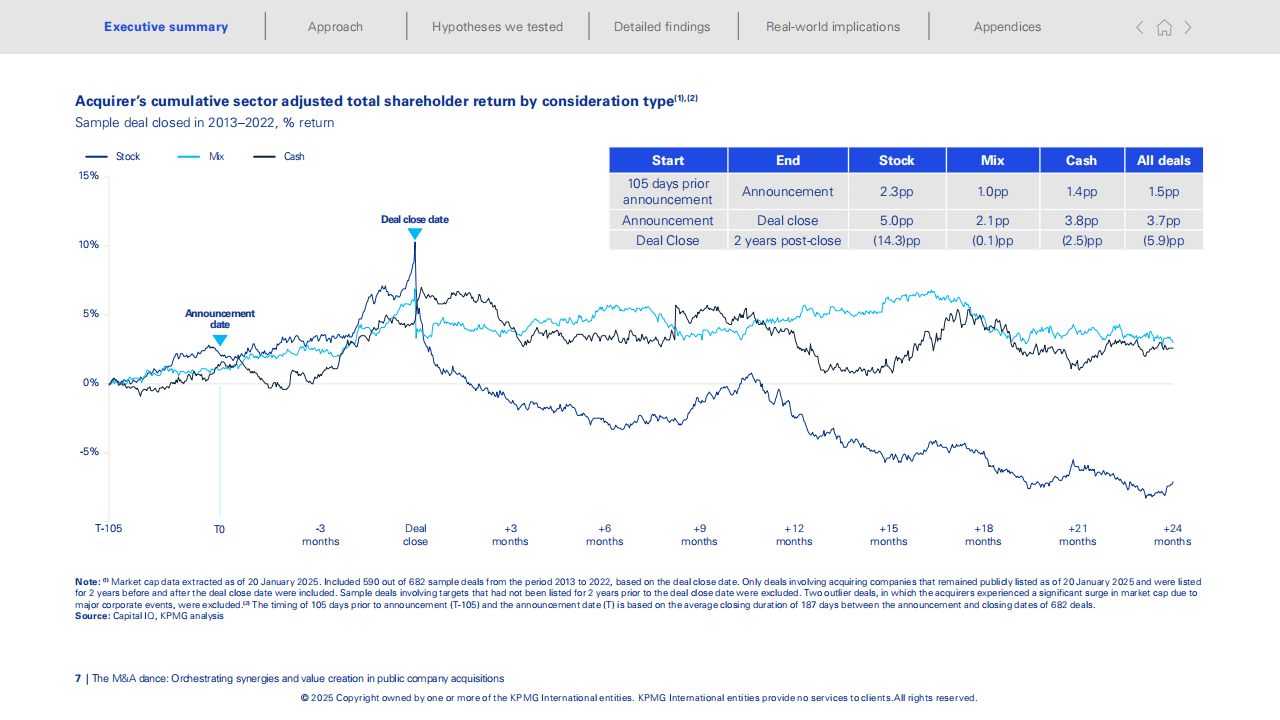Screen dimensions: 1280x720
Task: Click the Stock legend line swatch
Action: point(96,157)
